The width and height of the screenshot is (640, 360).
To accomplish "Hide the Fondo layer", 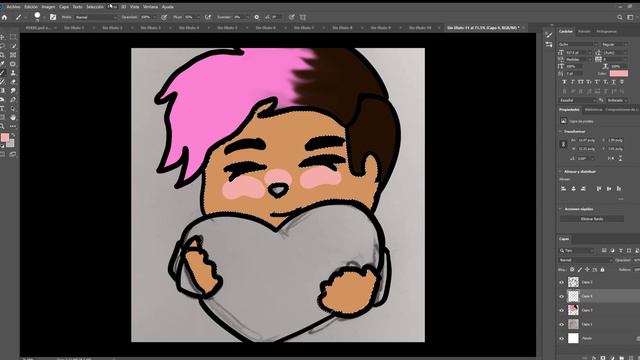I will [562, 338].
